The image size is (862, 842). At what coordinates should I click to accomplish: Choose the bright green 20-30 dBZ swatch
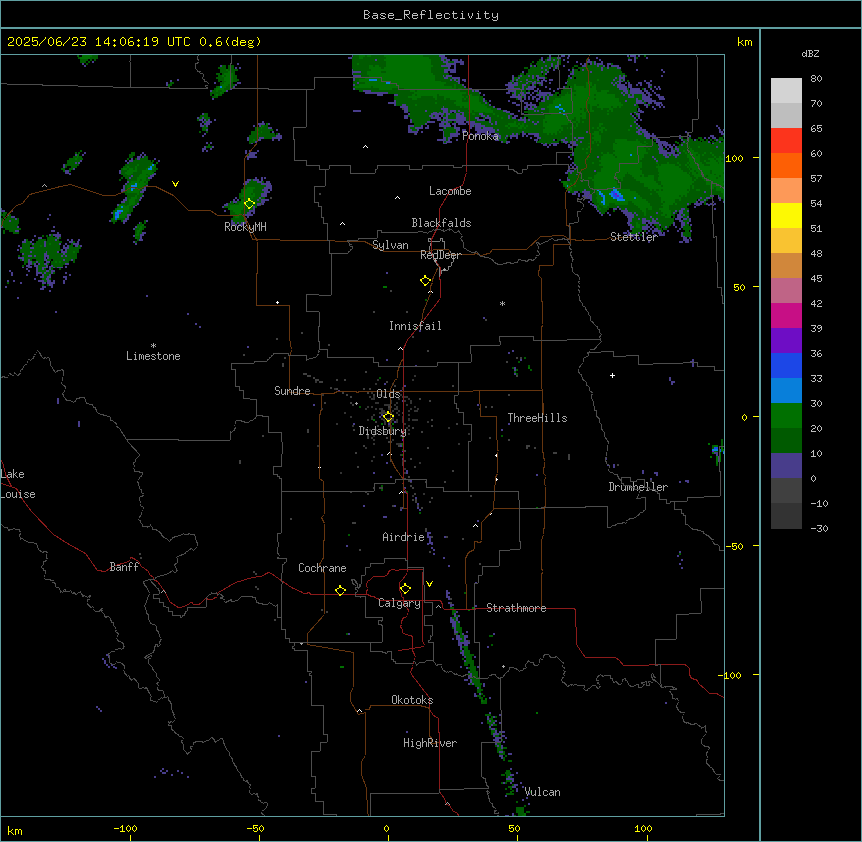point(786,416)
